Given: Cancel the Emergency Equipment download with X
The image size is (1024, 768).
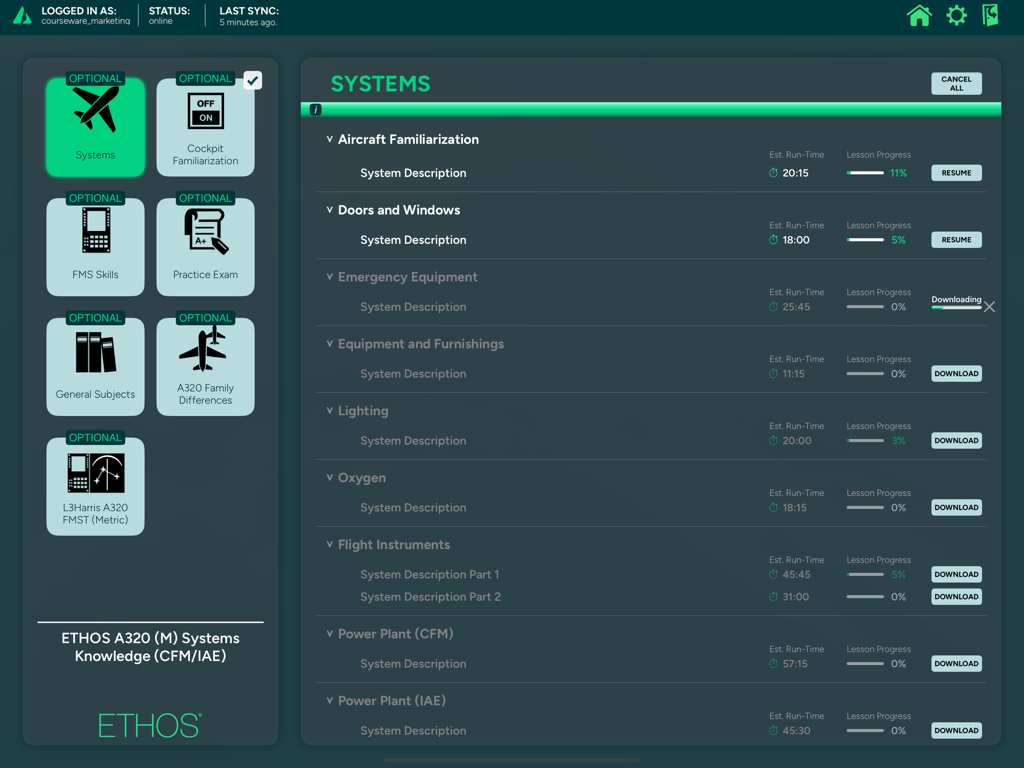Looking at the screenshot, I should 989,307.
